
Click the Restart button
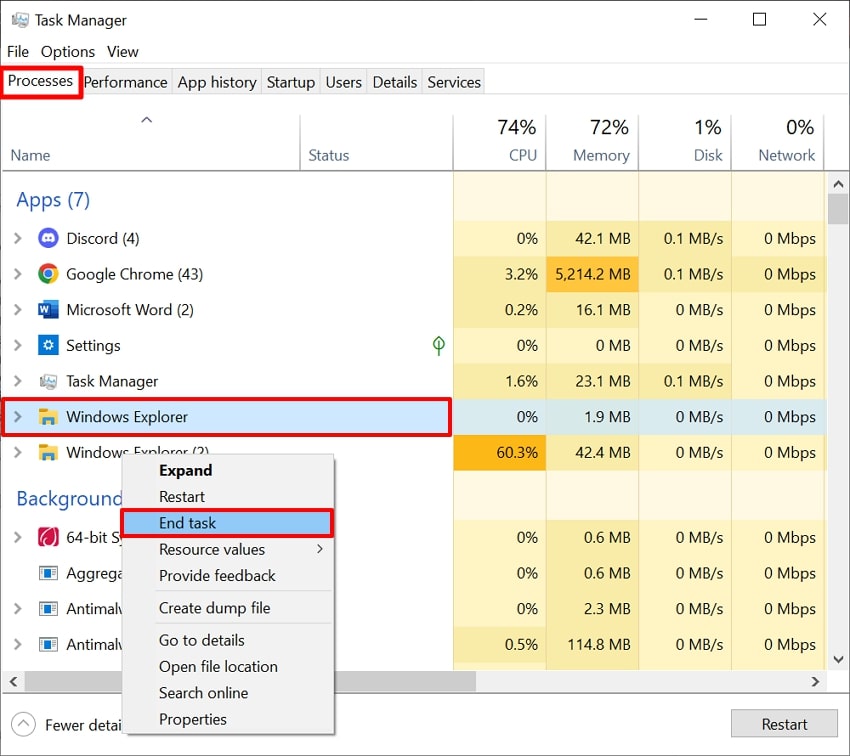(x=784, y=723)
